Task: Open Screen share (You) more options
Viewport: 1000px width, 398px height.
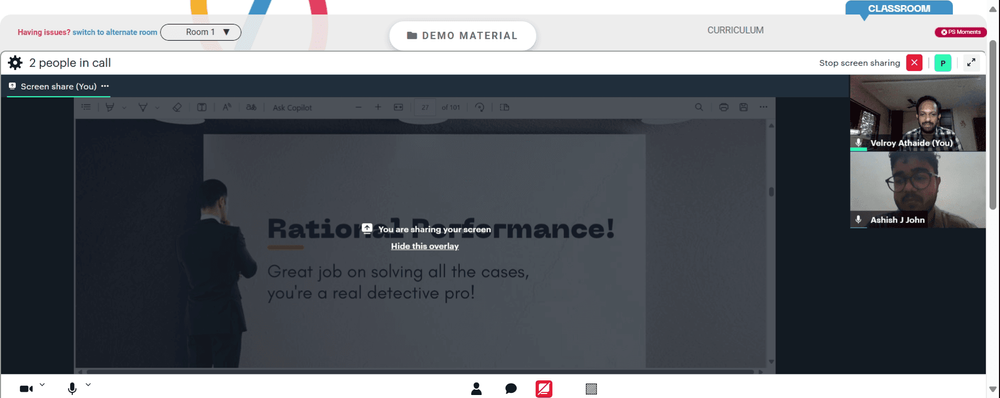Action: click(x=105, y=86)
